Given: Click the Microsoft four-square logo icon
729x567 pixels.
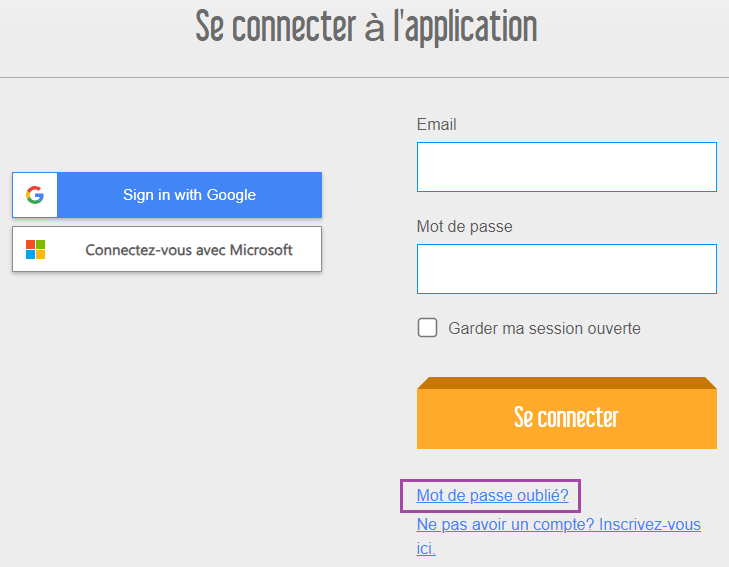Looking at the screenshot, I should tap(35, 250).
